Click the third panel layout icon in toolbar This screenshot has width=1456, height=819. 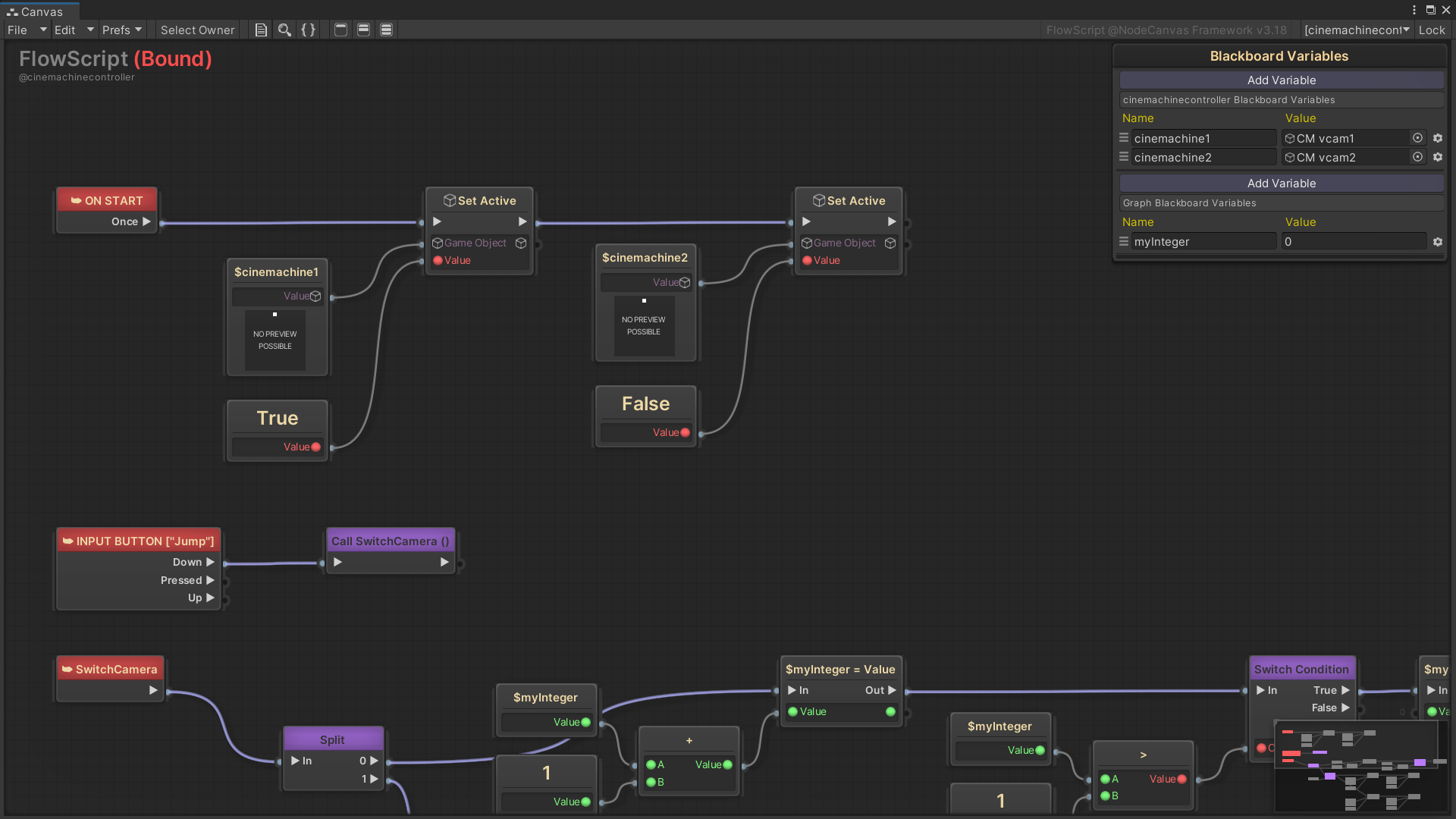click(x=387, y=30)
